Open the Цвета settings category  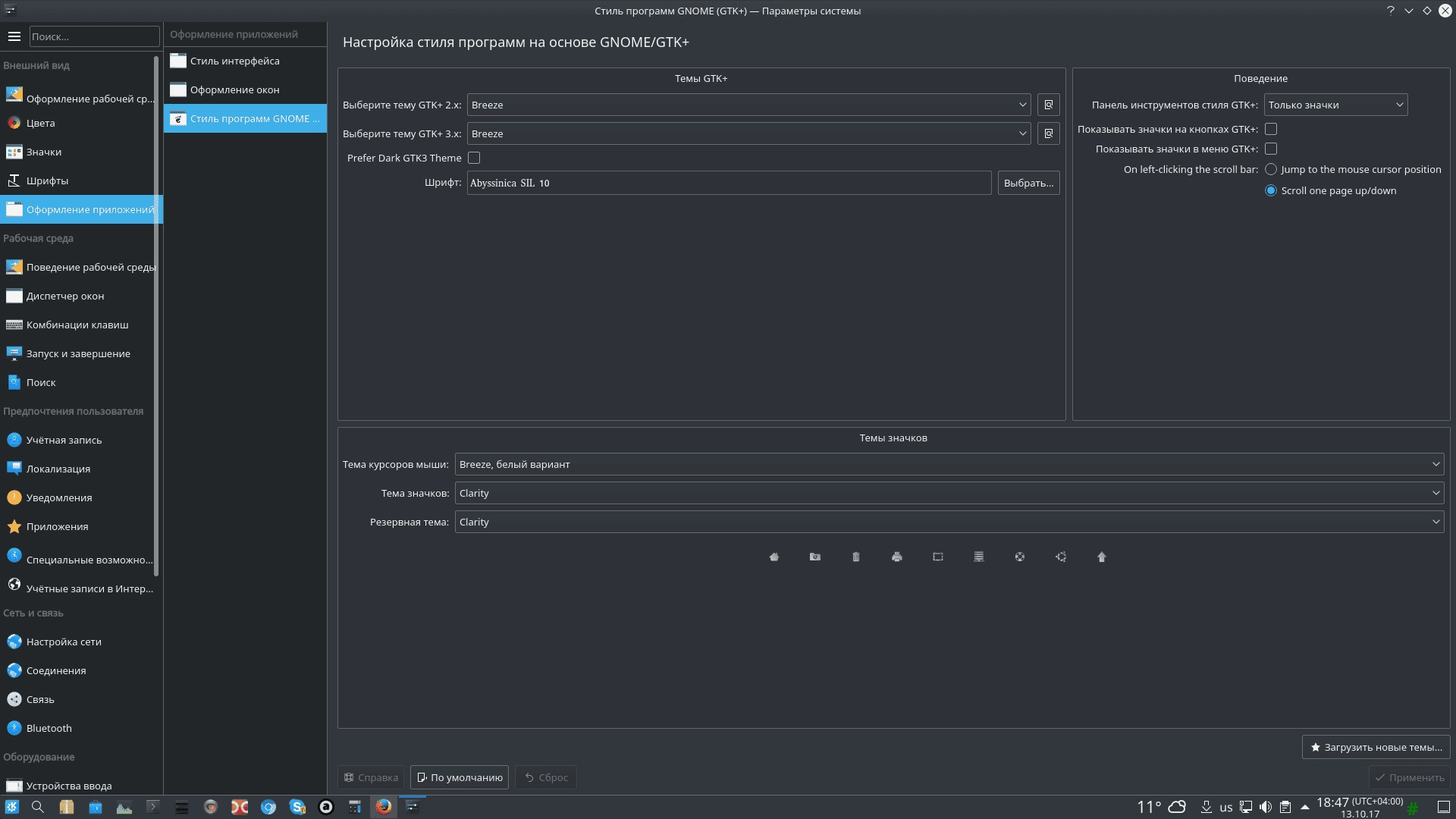click(81, 123)
